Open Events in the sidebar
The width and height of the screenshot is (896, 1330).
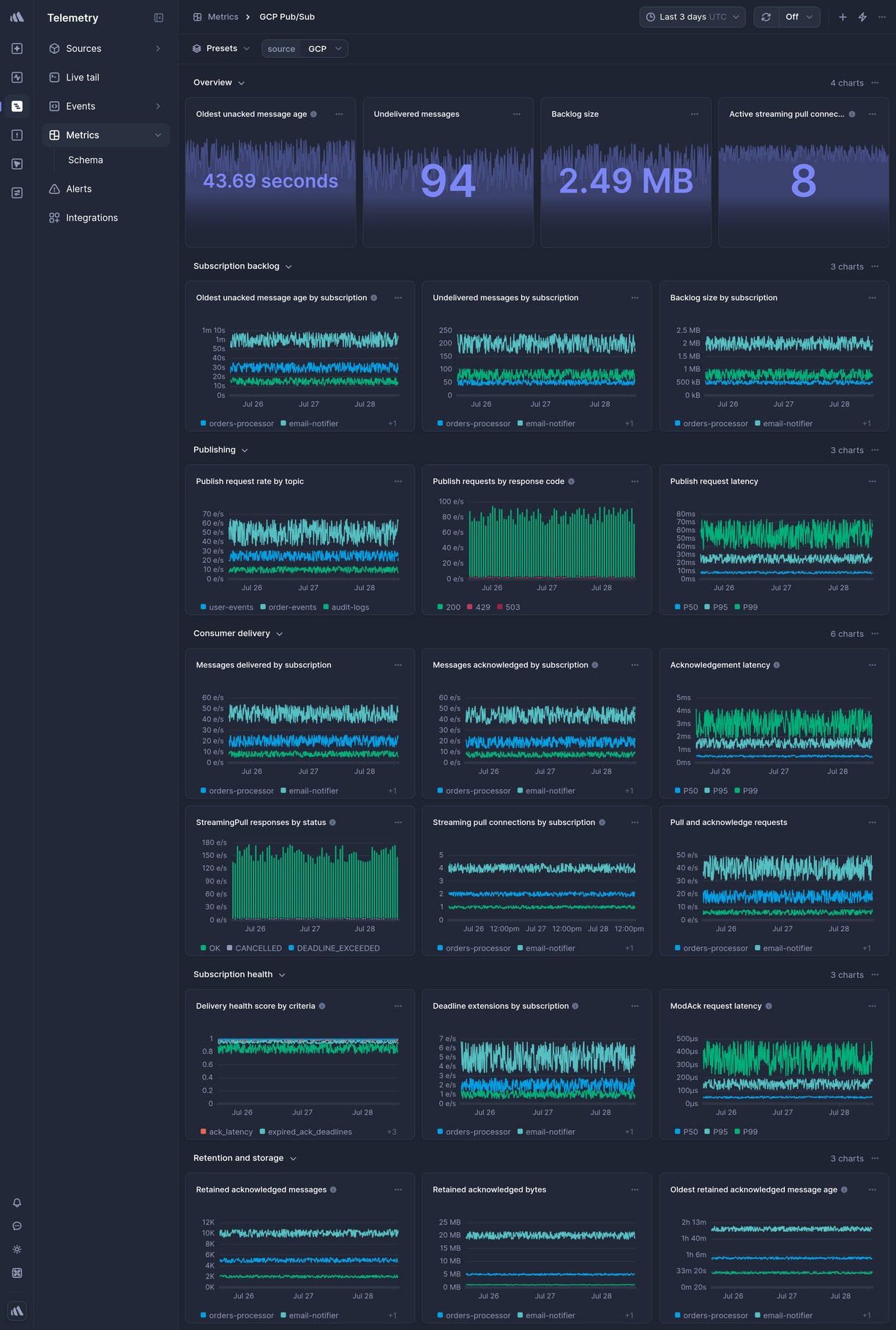tap(105, 106)
